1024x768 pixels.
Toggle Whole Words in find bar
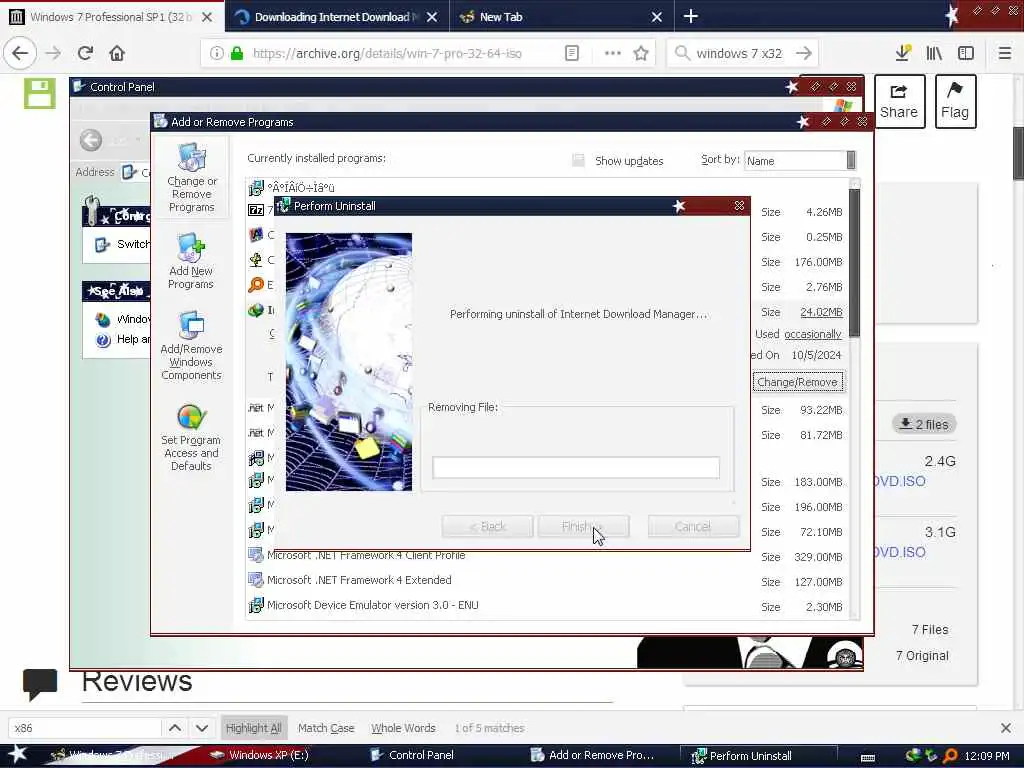pos(403,728)
